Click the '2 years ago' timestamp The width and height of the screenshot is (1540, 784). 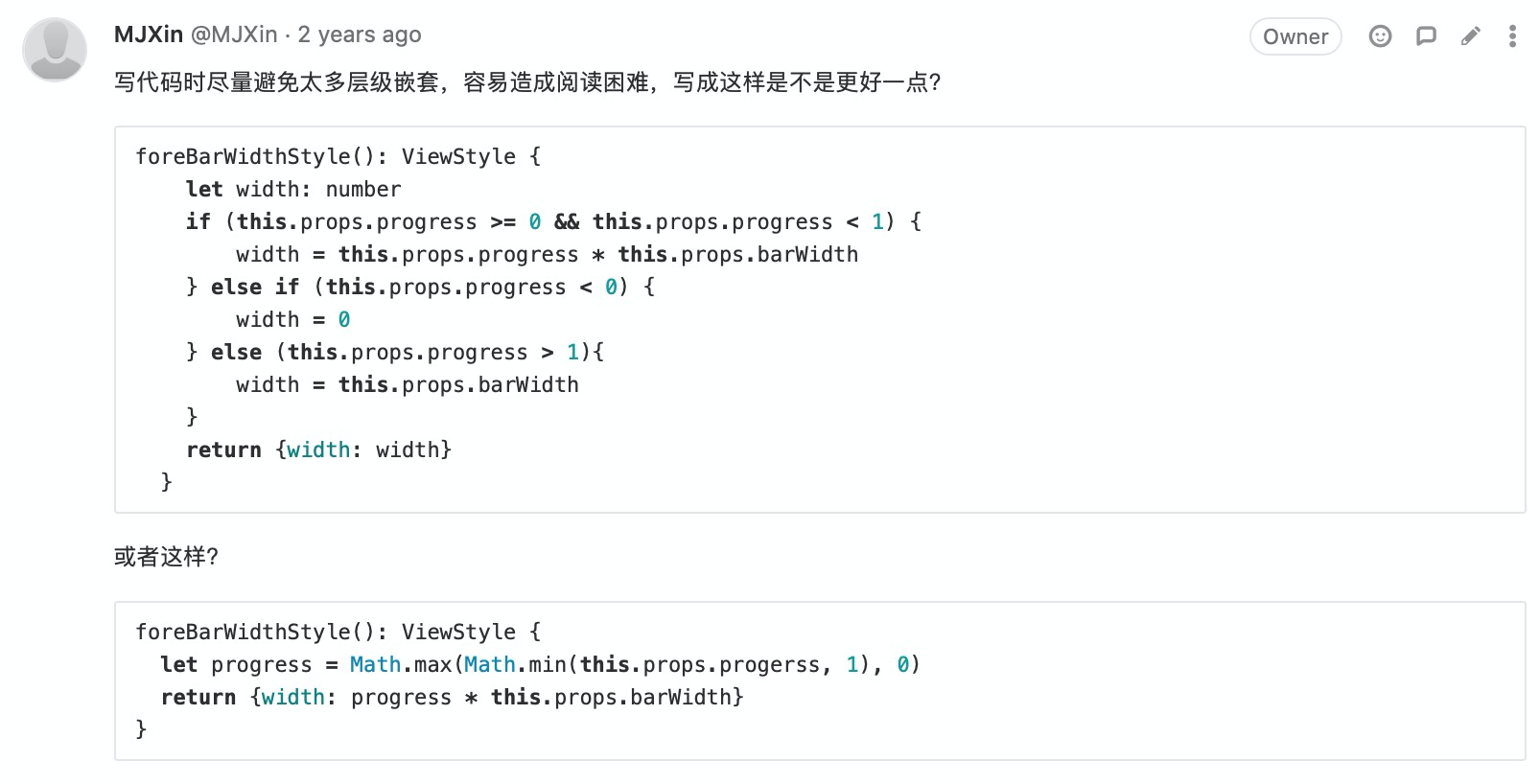360,35
